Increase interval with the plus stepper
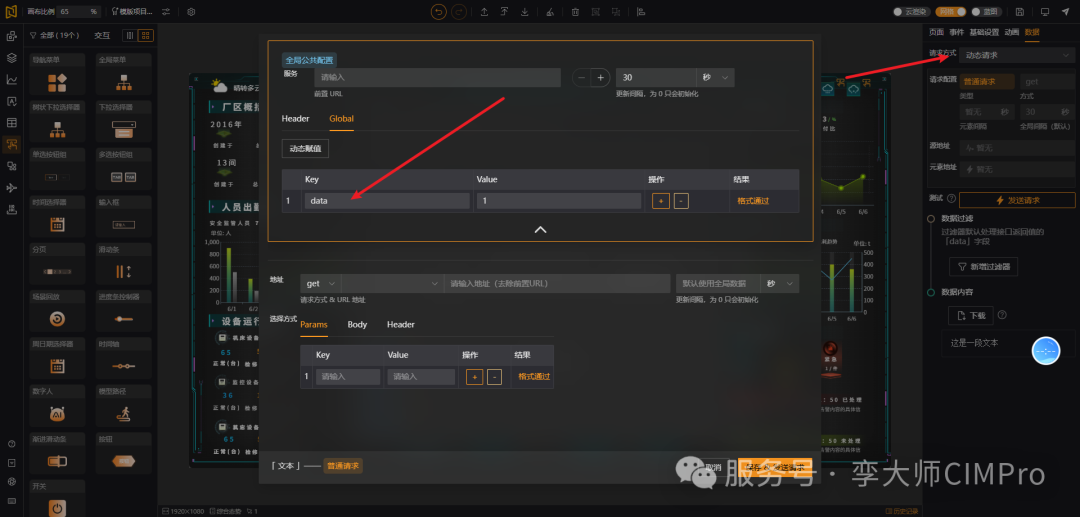This screenshot has height=517, width=1080. point(600,78)
